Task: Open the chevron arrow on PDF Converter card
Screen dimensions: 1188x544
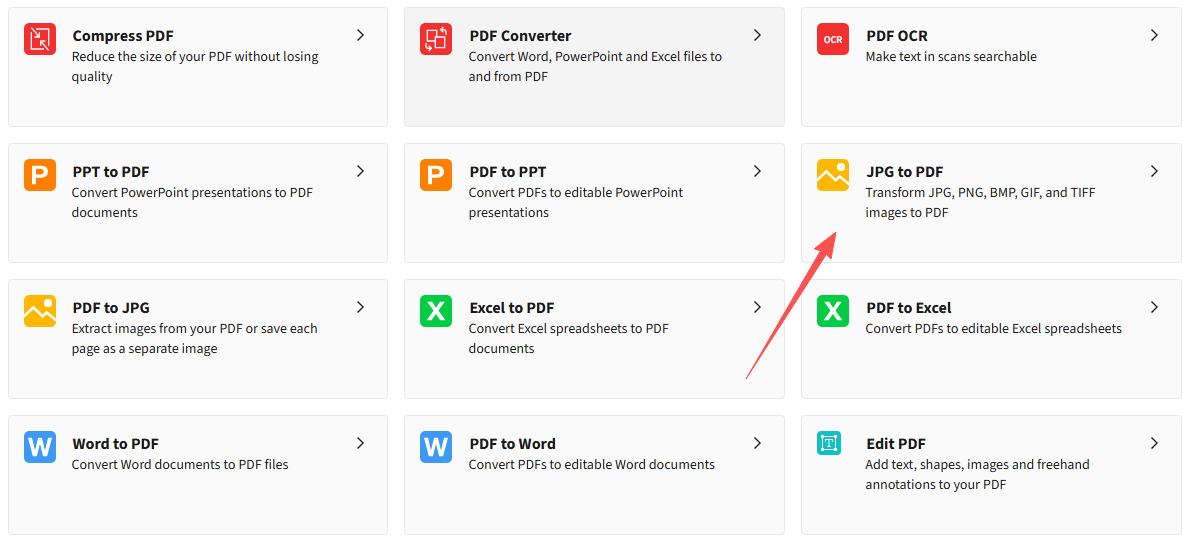Action: pyautogui.click(x=757, y=35)
